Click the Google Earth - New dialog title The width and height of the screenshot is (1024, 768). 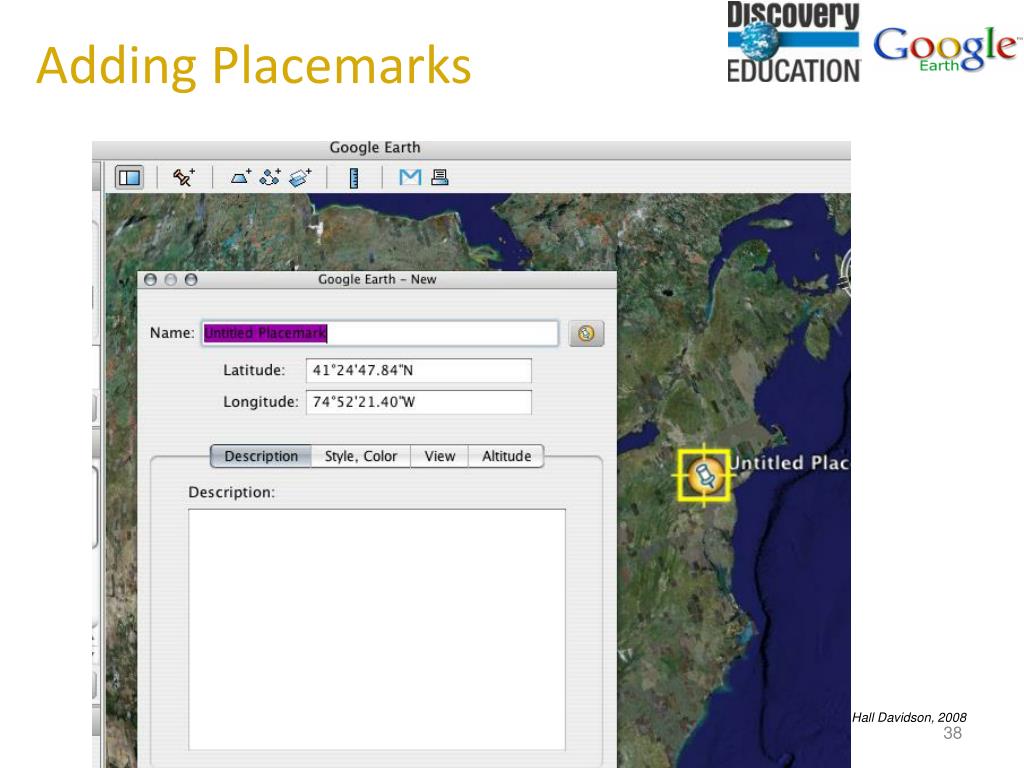pyautogui.click(x=377, y=280)
